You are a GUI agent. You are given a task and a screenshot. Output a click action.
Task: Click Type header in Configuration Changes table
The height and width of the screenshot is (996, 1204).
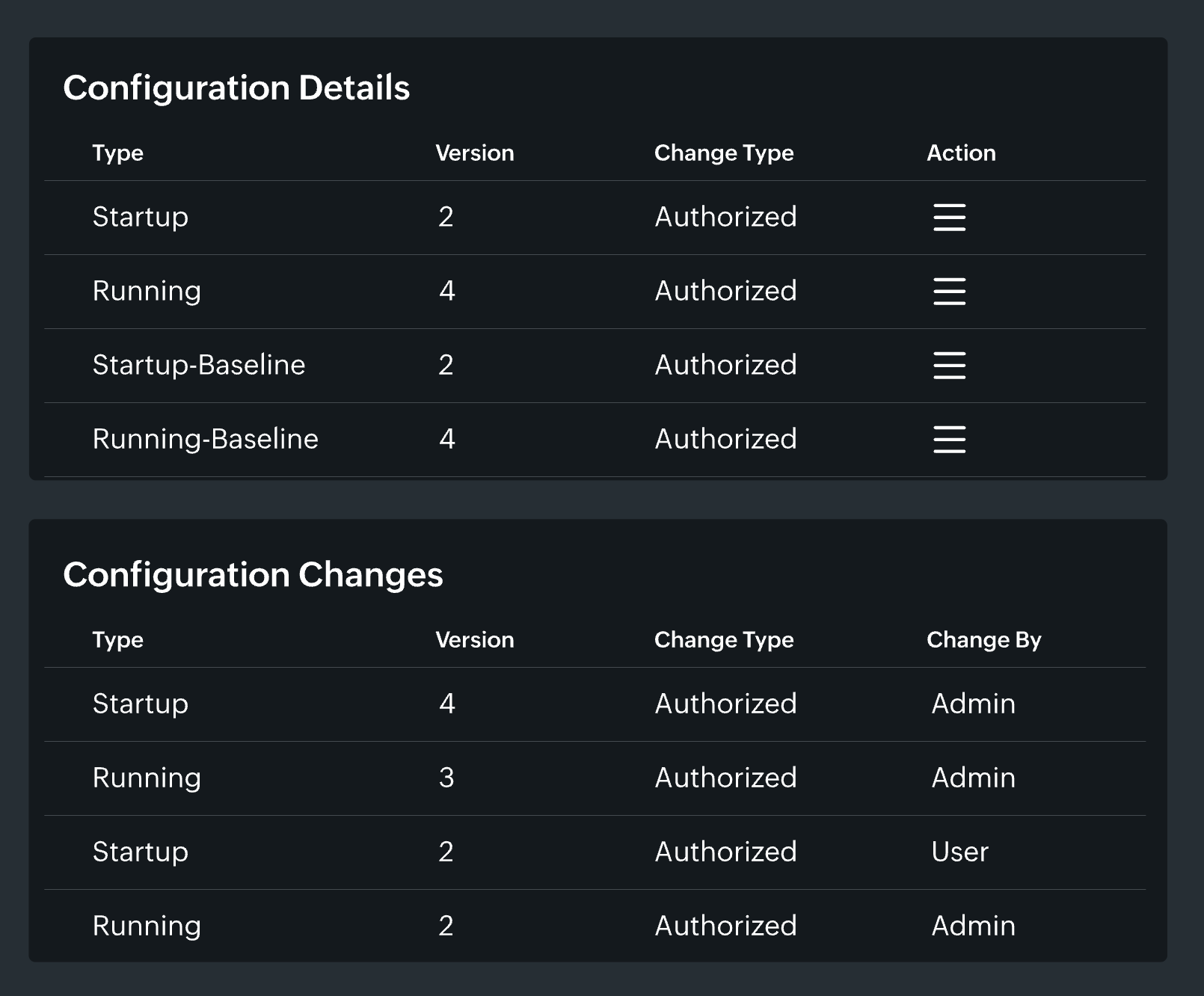tap(117, 640)
